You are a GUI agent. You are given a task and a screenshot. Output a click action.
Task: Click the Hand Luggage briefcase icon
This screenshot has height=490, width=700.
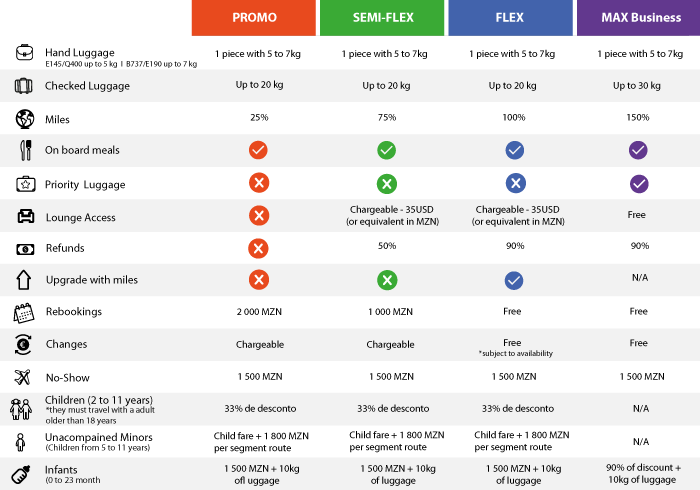(23, 54)
